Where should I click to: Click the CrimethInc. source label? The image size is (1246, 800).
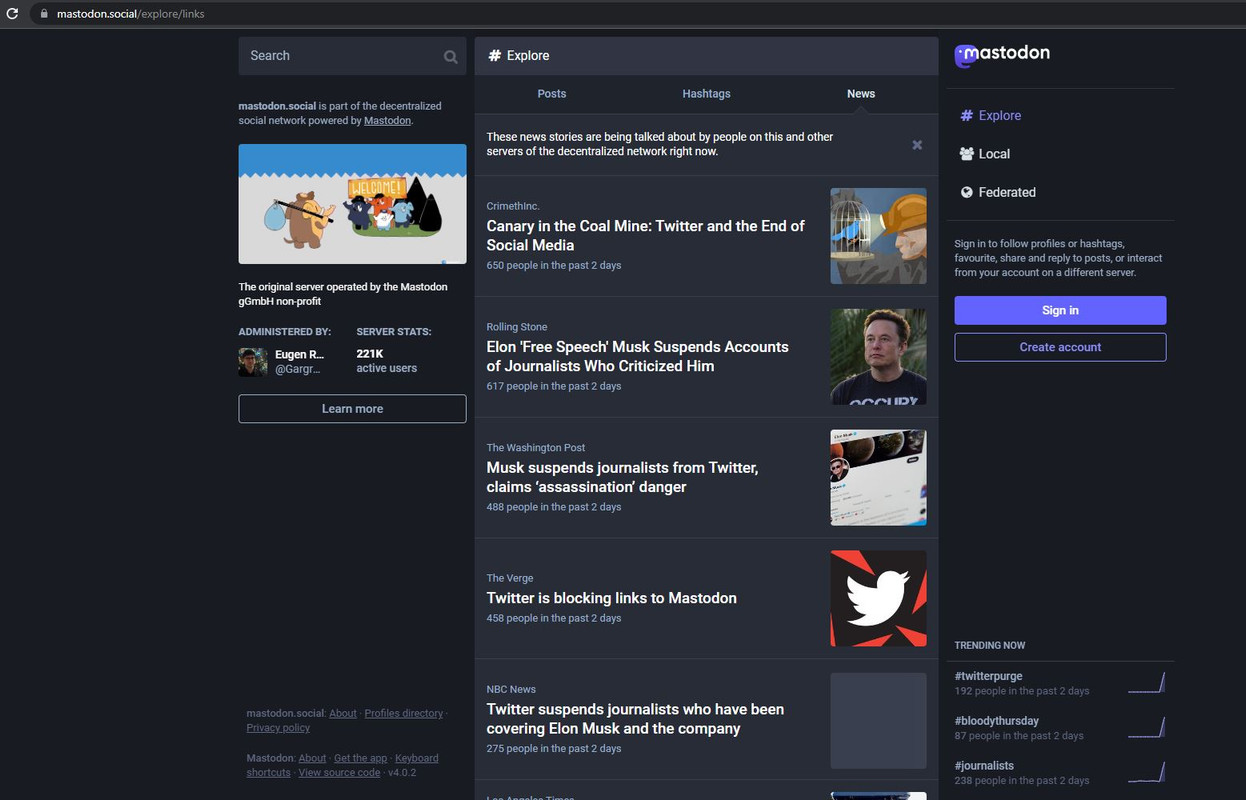[513, 206]
